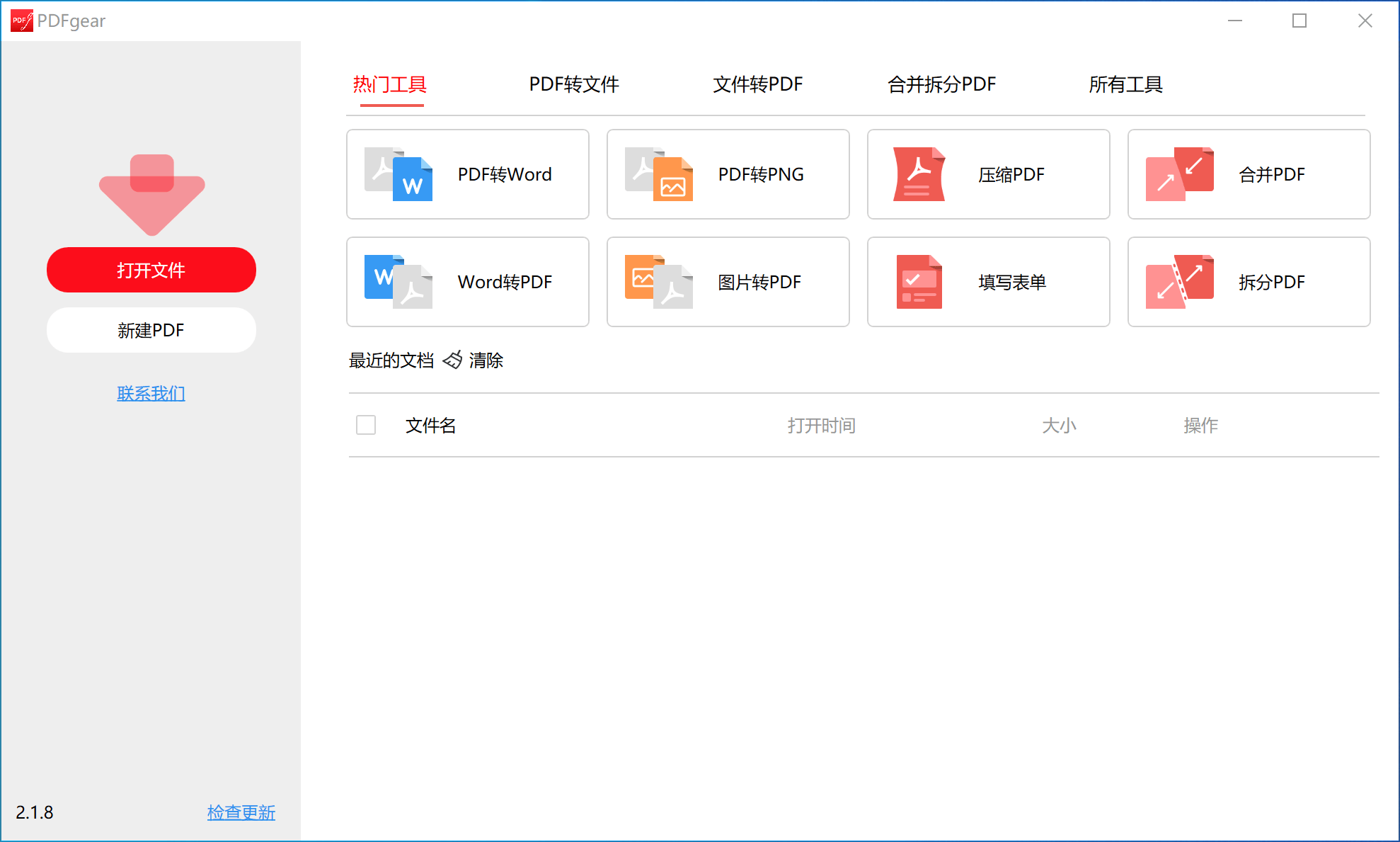The width and height of the screenshot is (1400, 842).
Task: Launch the 压缩PDF tool
Action: (988, 174)
